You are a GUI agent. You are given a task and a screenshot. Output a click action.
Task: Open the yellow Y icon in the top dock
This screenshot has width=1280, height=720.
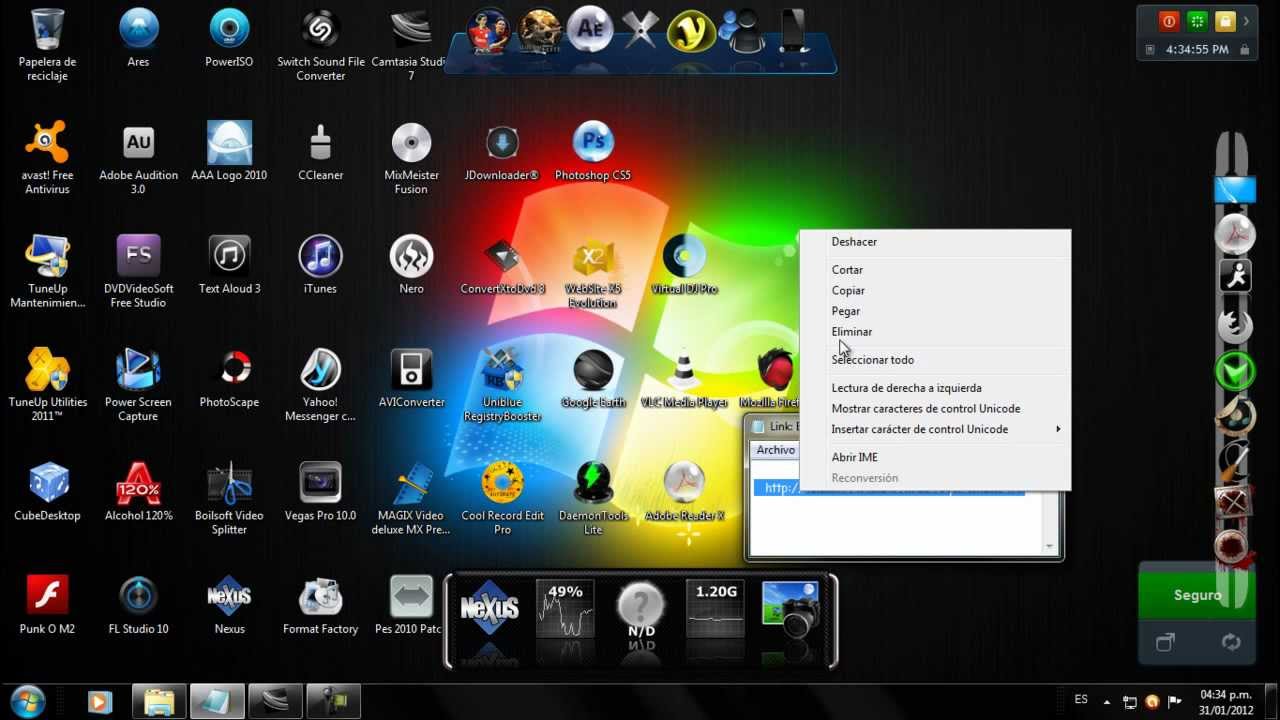pos(691,30)
